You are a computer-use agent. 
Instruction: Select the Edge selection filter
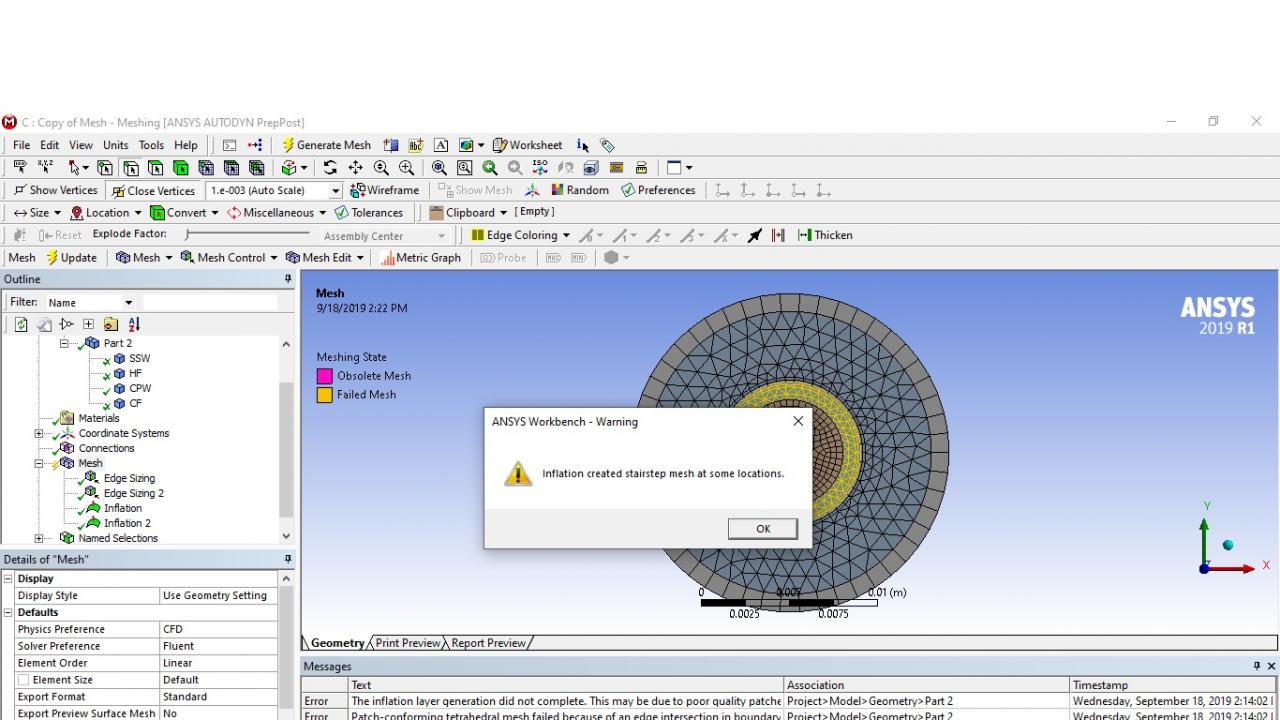tap(130, 168)
